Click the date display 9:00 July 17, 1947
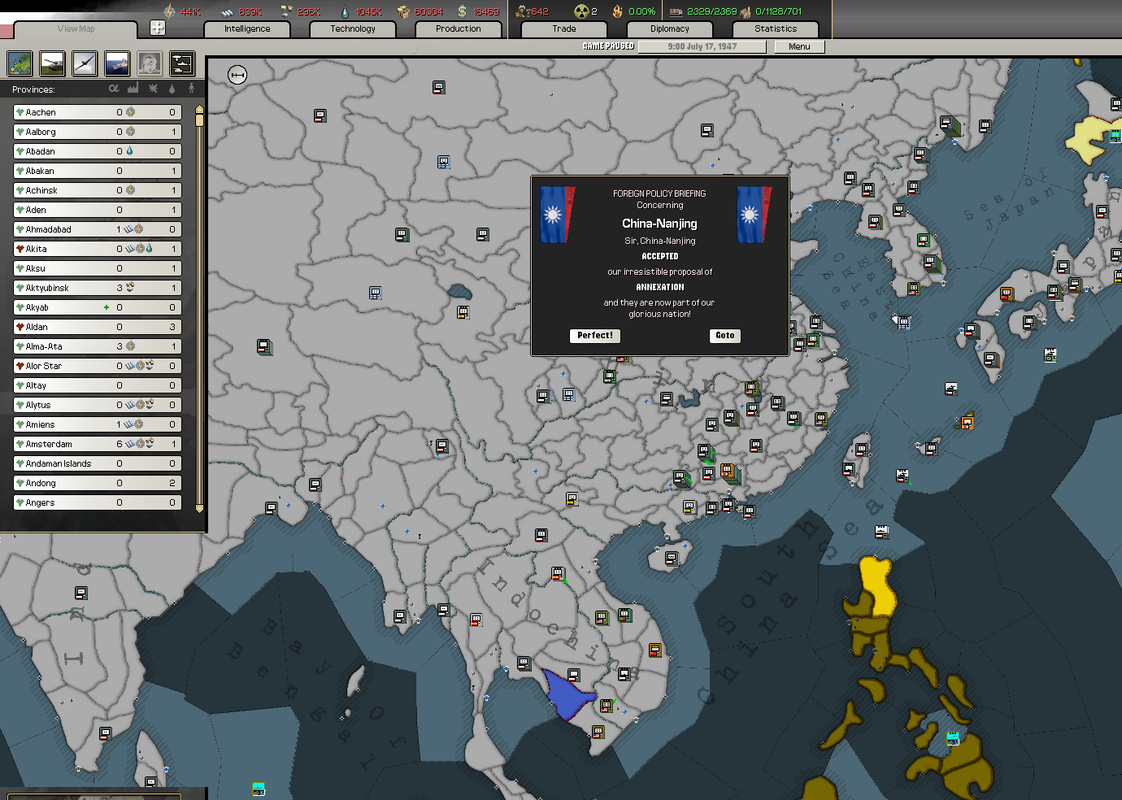Viewport: 1122px width, 800px height. click(x=702, y=47)
